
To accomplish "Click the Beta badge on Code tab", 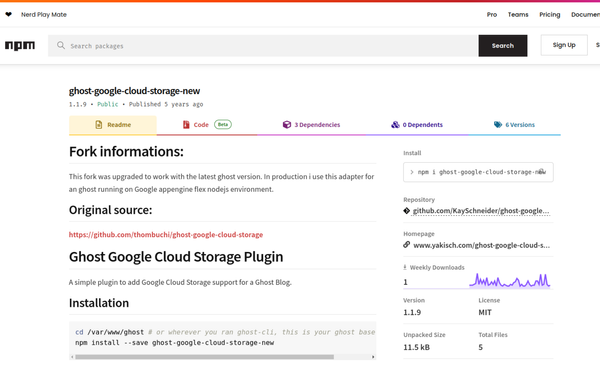I will coord(223,124).
